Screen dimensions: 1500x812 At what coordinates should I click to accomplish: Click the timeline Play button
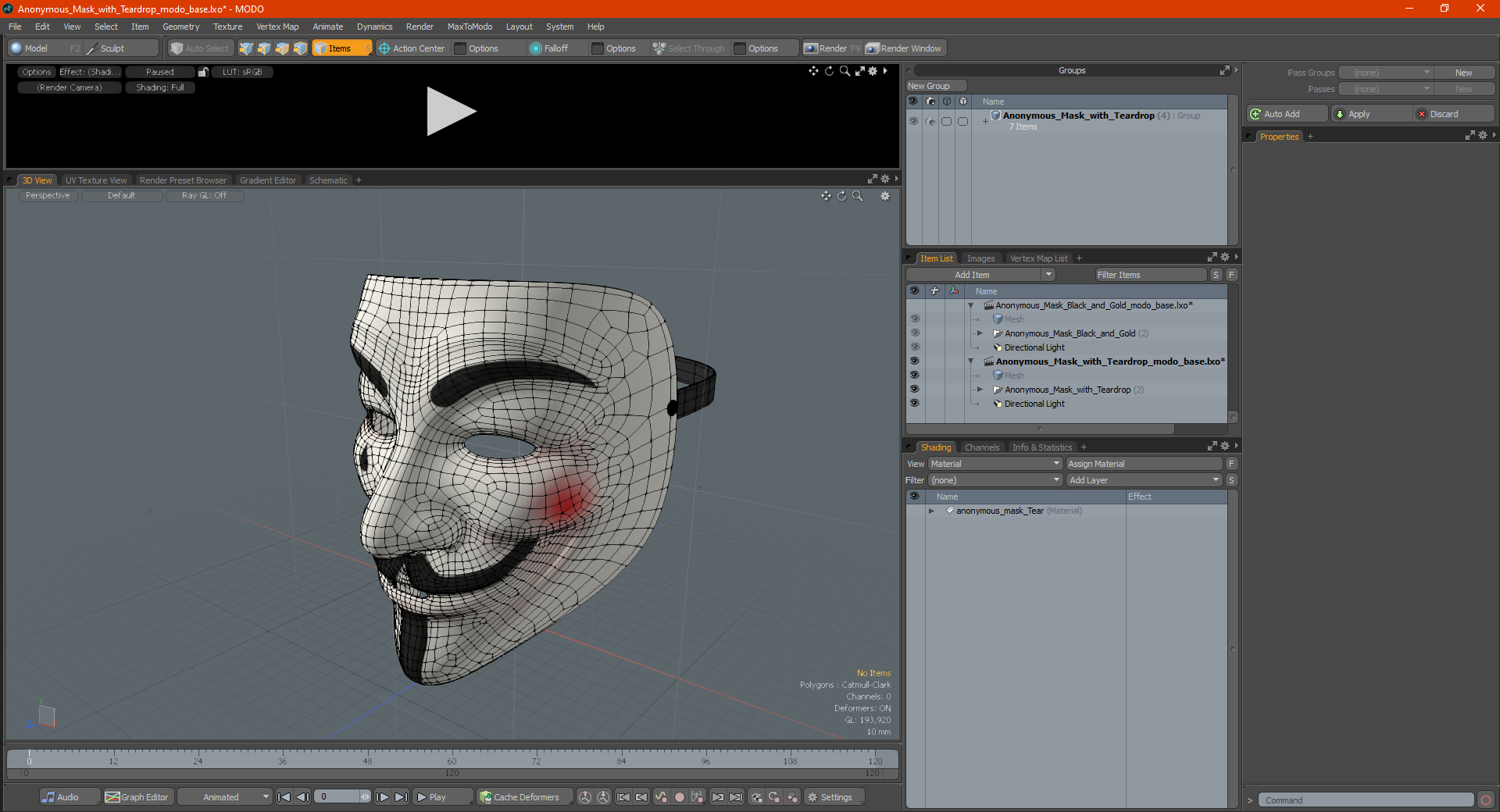click(443, 797)
